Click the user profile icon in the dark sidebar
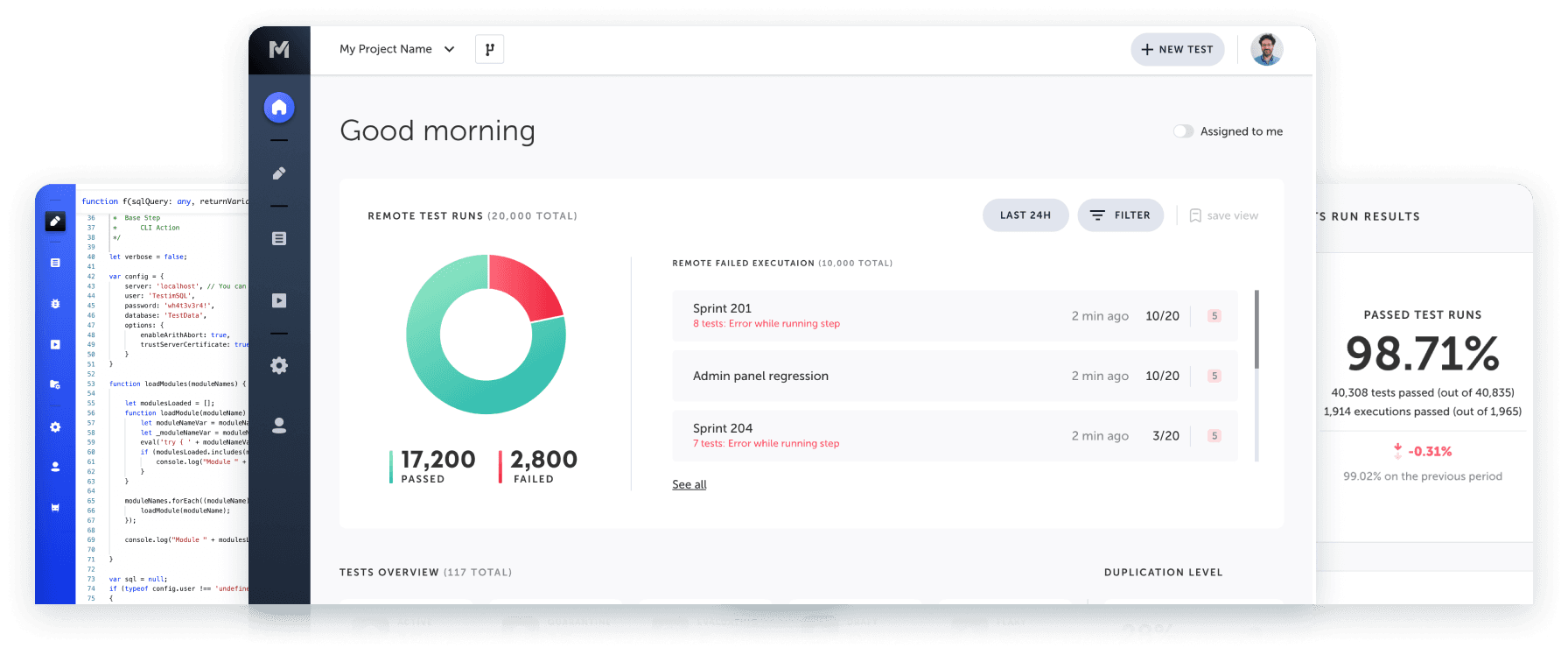 (x=279, y=426)
